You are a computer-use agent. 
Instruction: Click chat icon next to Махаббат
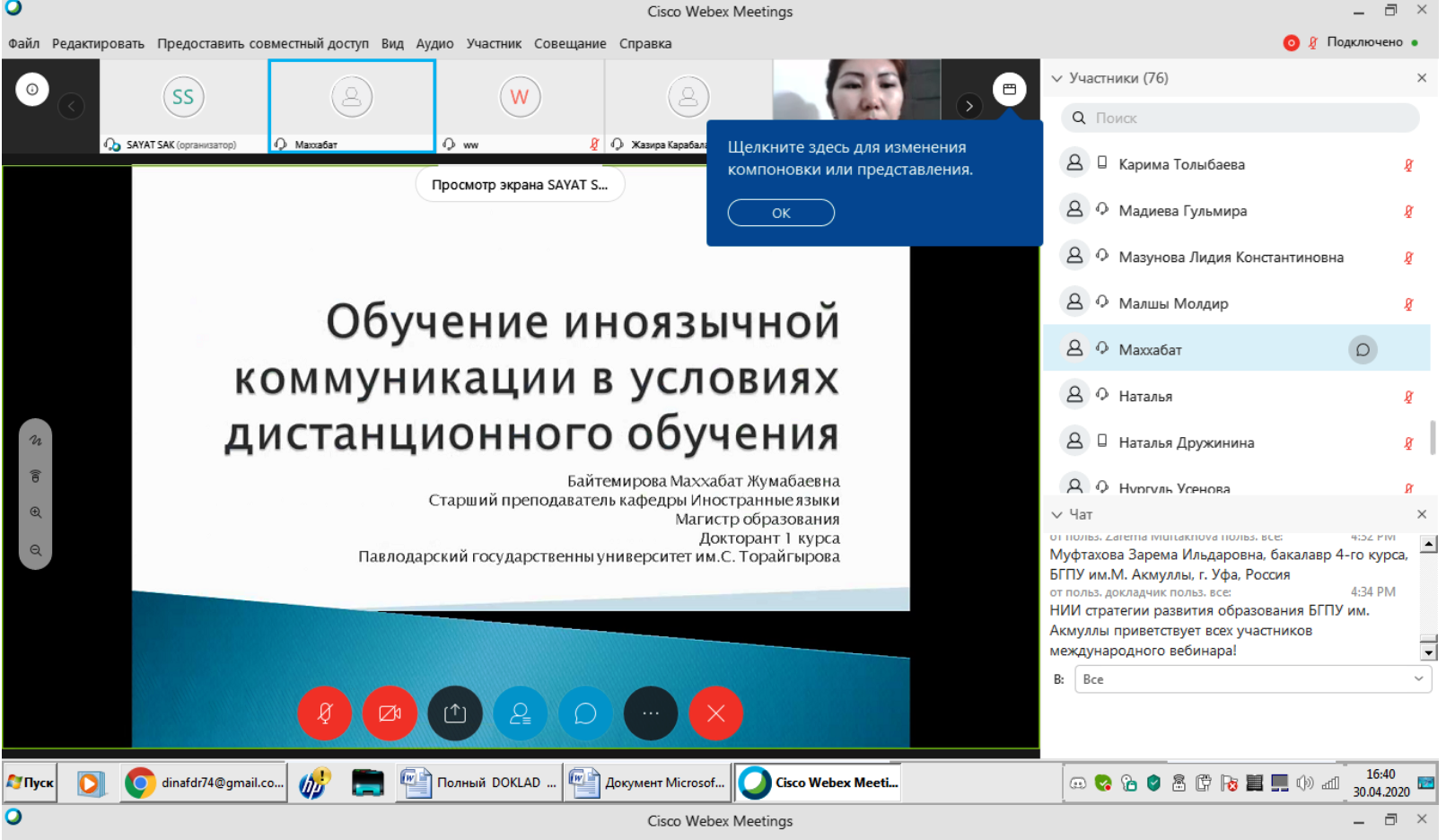(1362, 350)
